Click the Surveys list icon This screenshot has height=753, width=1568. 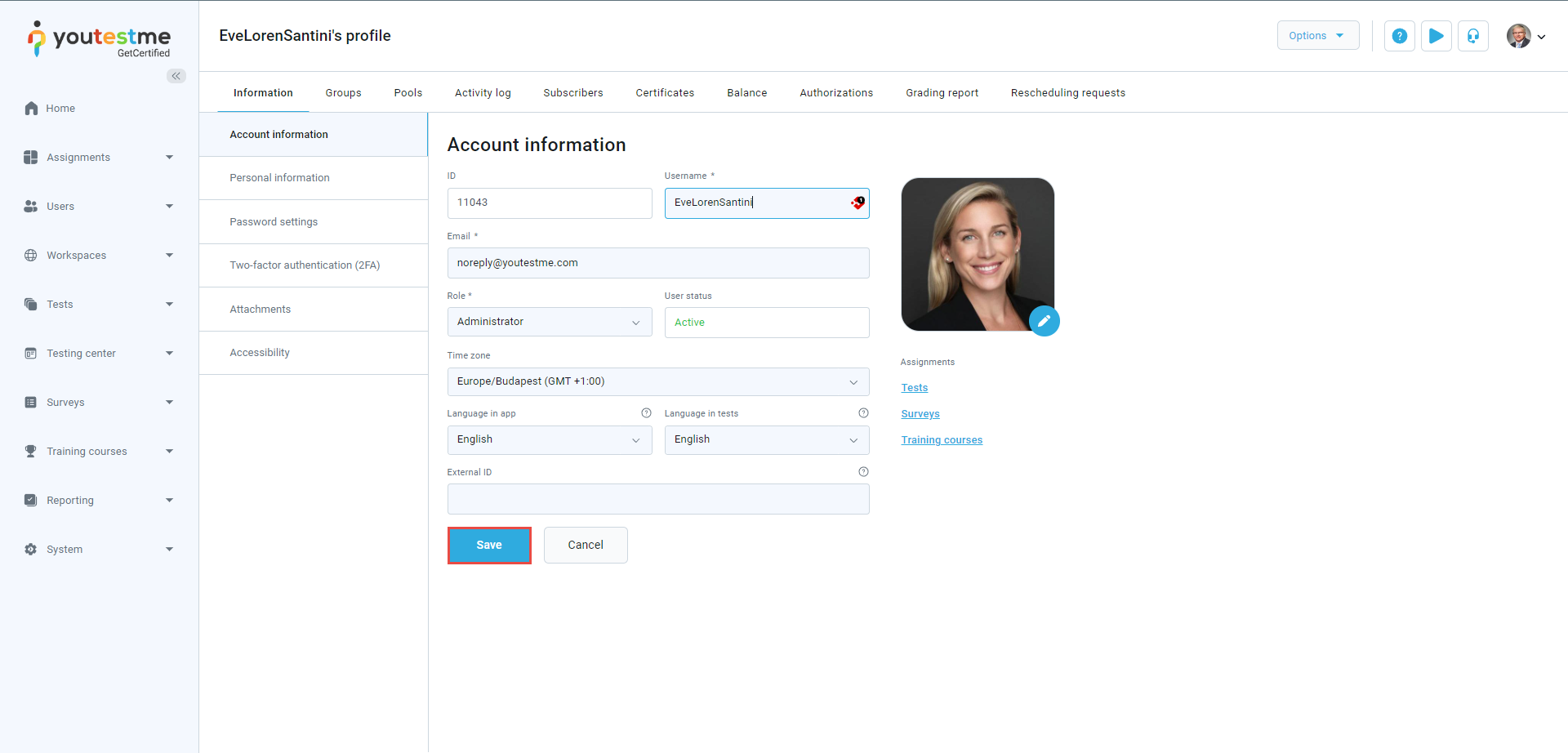pos(31,402)
